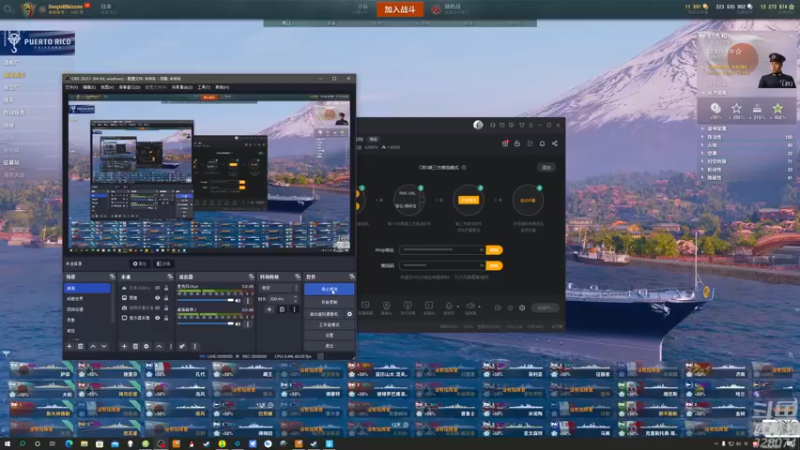Open 视图 View menu in OBS
Image resolution: width=800 pixels, height=450 pixels.
pyautogui.click(x=107, y=87)
